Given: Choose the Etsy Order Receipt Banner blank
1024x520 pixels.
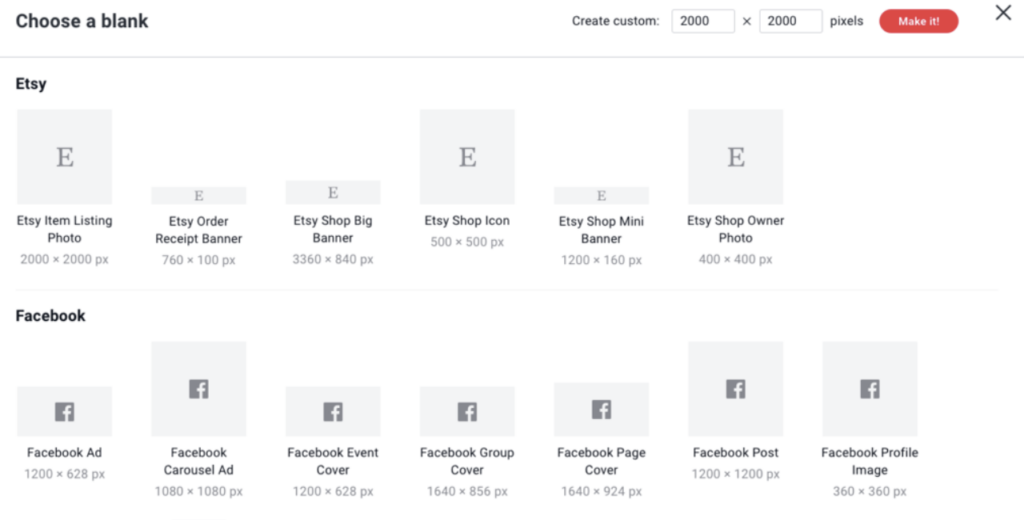Looking at the screenshot, I should pyautogui.click(x=199, y=195).
